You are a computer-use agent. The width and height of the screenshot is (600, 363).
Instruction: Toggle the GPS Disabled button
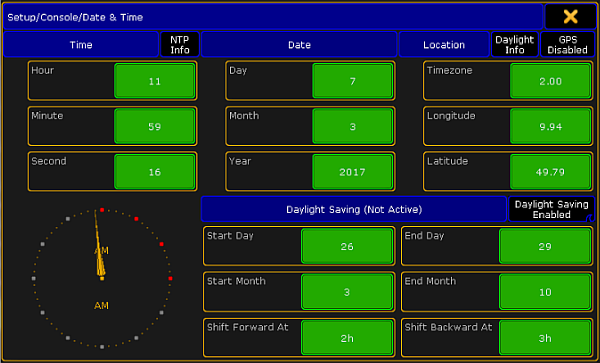tap(567, 45)
